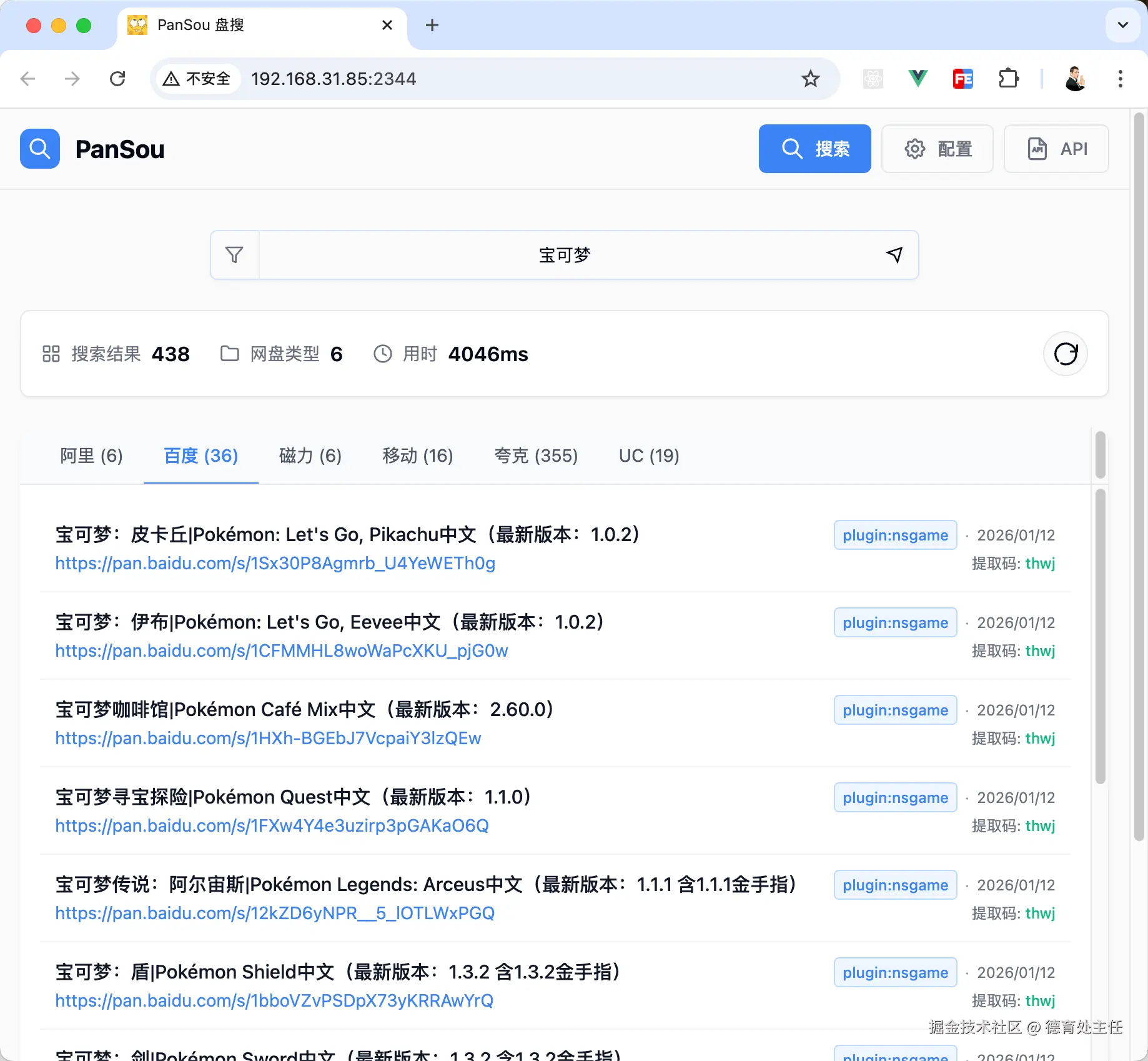Copy extraction code thwj for Quest result
This screenshot has width=1148, height=1061.
(x=1040, y=826)
